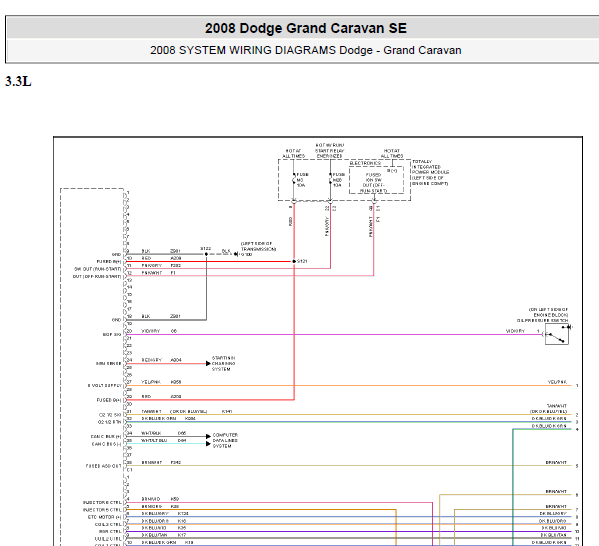599x546 pixels.
Task: Click the oil pressure switch symbol
Action: pos(557,334)
